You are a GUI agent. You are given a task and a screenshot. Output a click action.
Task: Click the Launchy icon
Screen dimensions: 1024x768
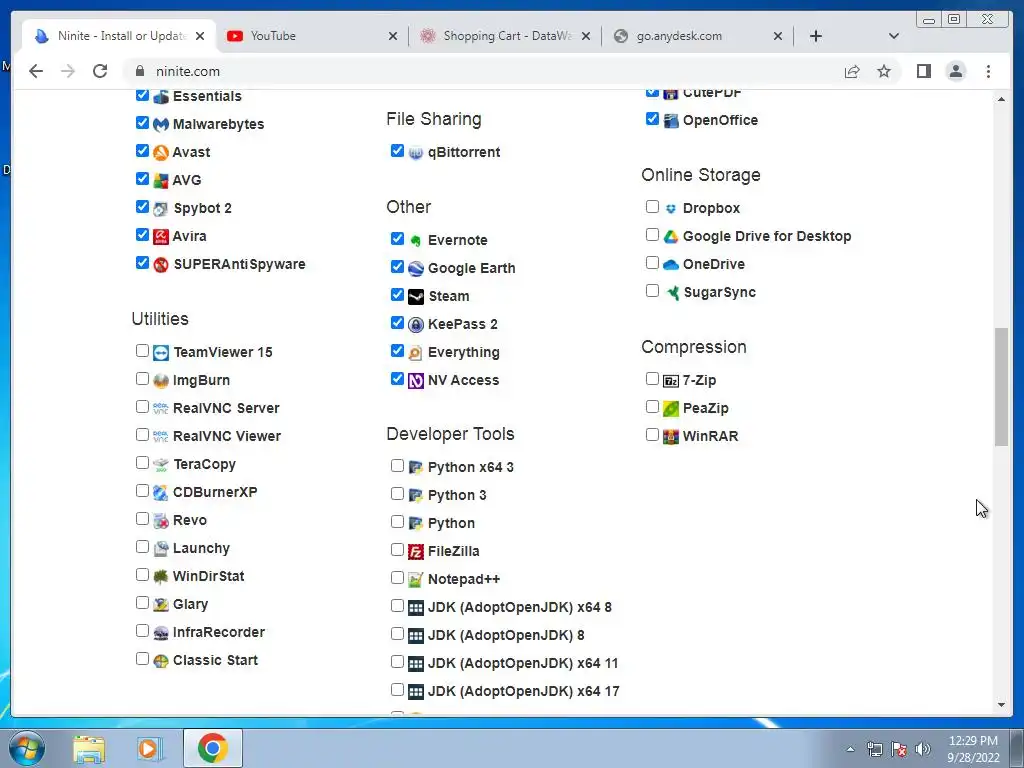tap(161, 549)
